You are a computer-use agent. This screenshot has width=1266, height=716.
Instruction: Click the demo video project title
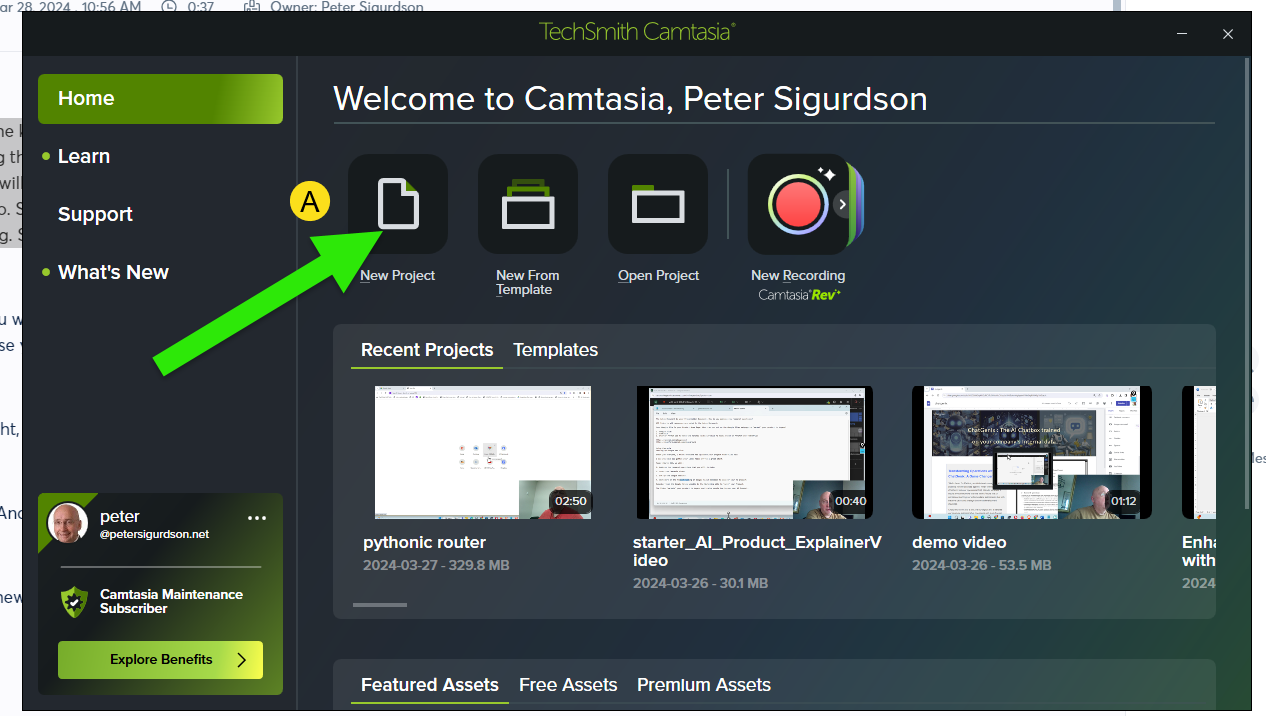coord(959,543)
